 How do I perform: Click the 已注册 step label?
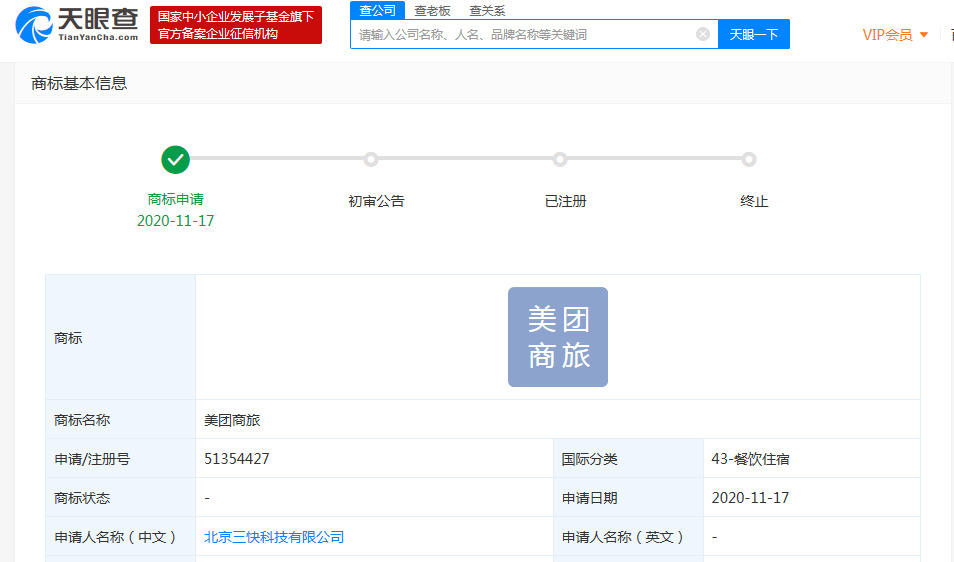click(565, 201)
